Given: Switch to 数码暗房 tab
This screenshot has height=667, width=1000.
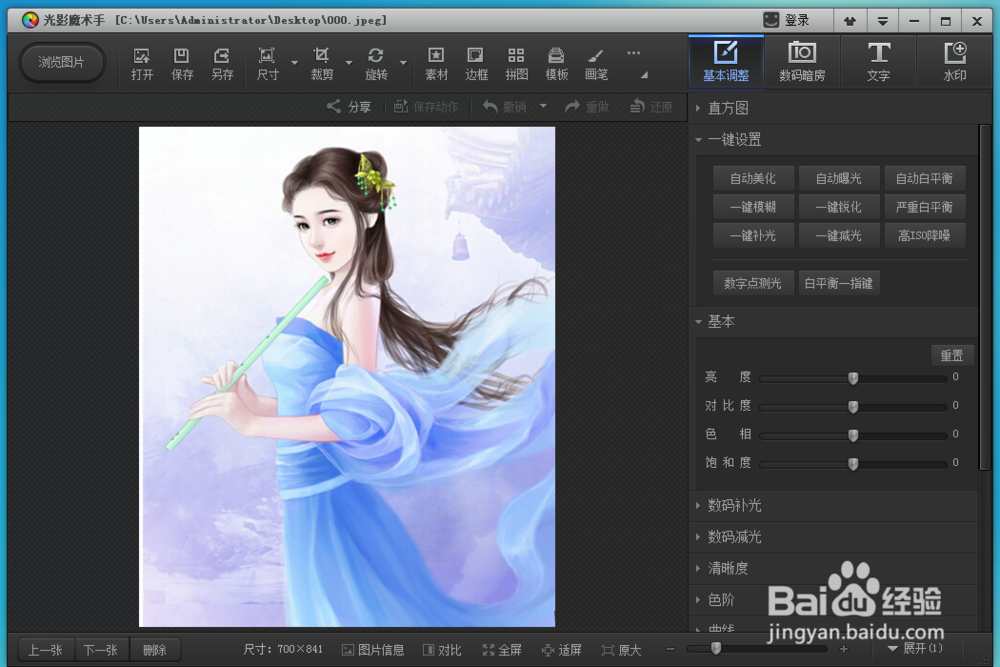Looking at the screenshot, I should pos(802,61).
